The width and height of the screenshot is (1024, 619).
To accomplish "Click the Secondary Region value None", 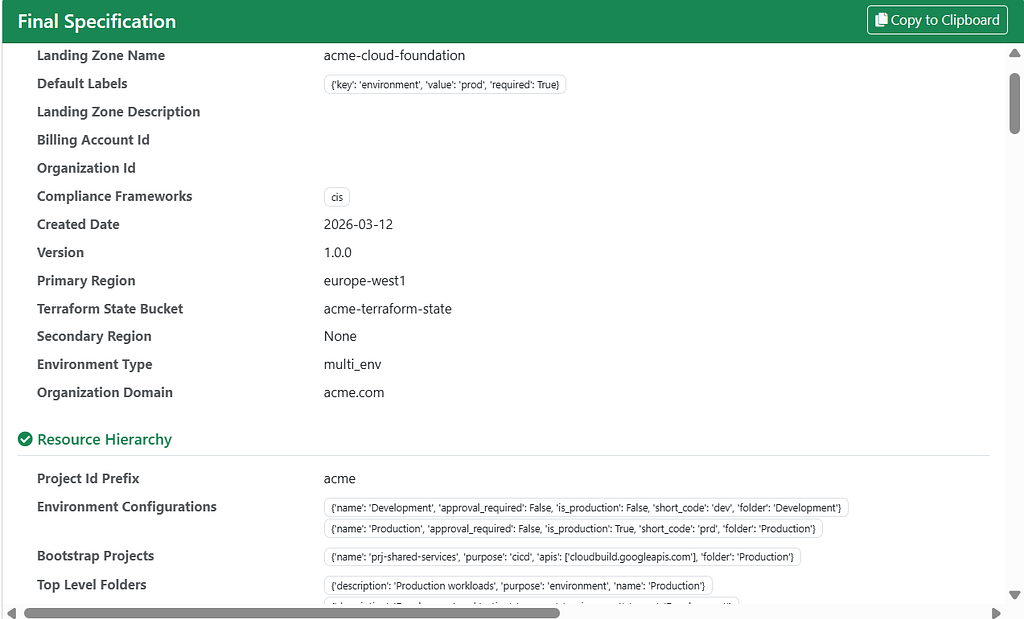I will [340, 336].
